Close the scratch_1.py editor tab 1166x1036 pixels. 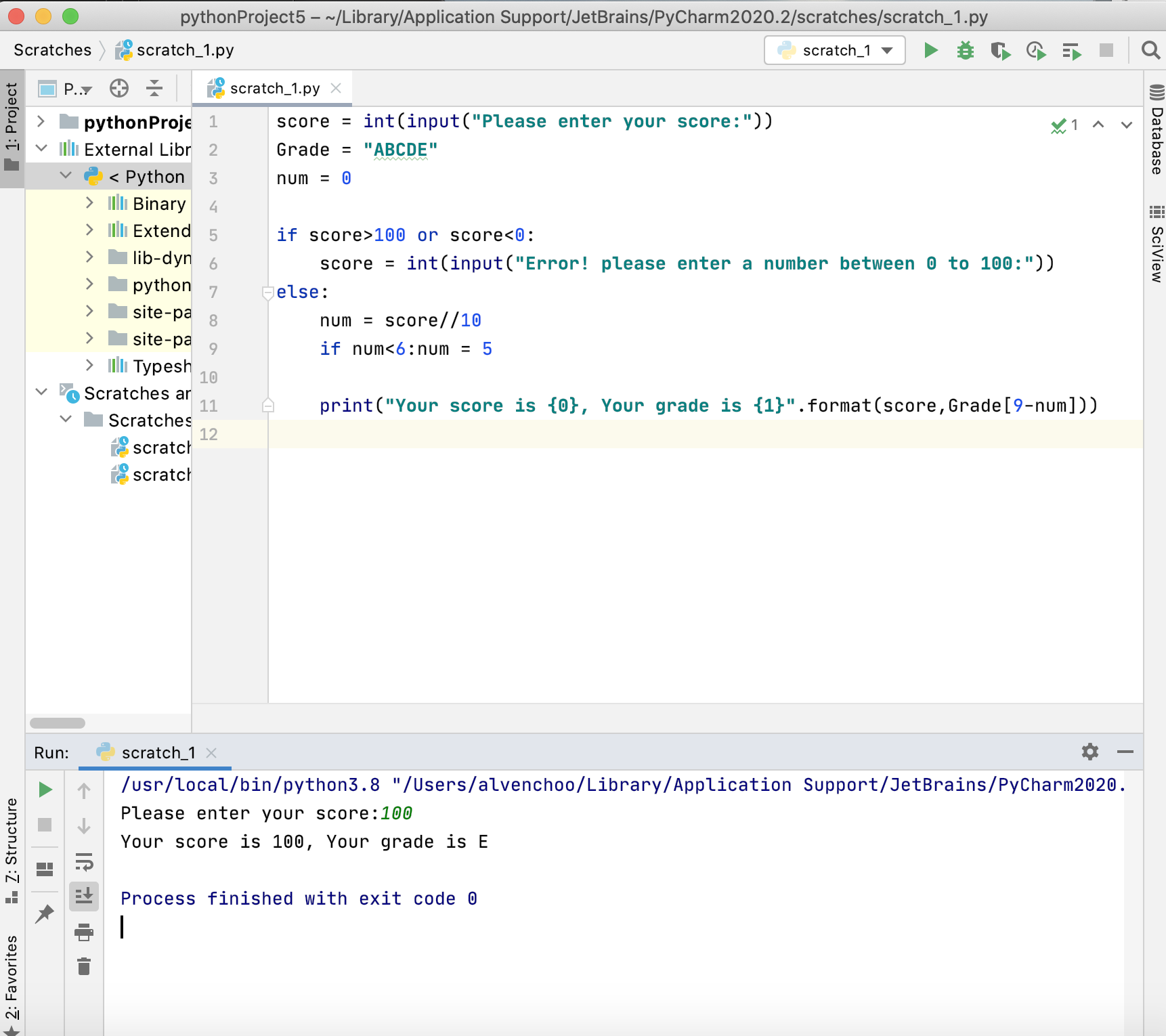point(336,88)
